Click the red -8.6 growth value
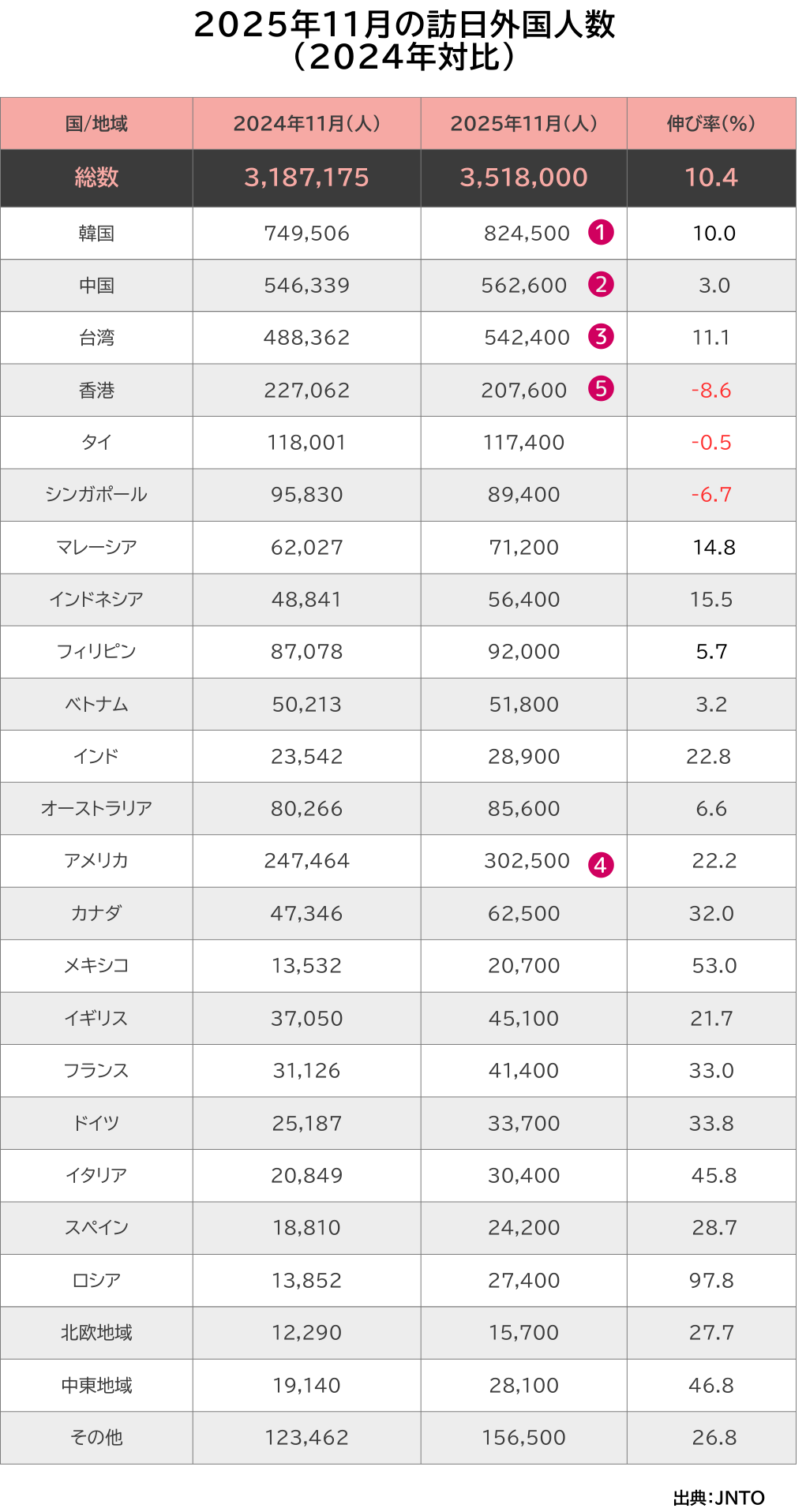The image size is (806, 1512). pyautogui.click(x=710, y=390)
